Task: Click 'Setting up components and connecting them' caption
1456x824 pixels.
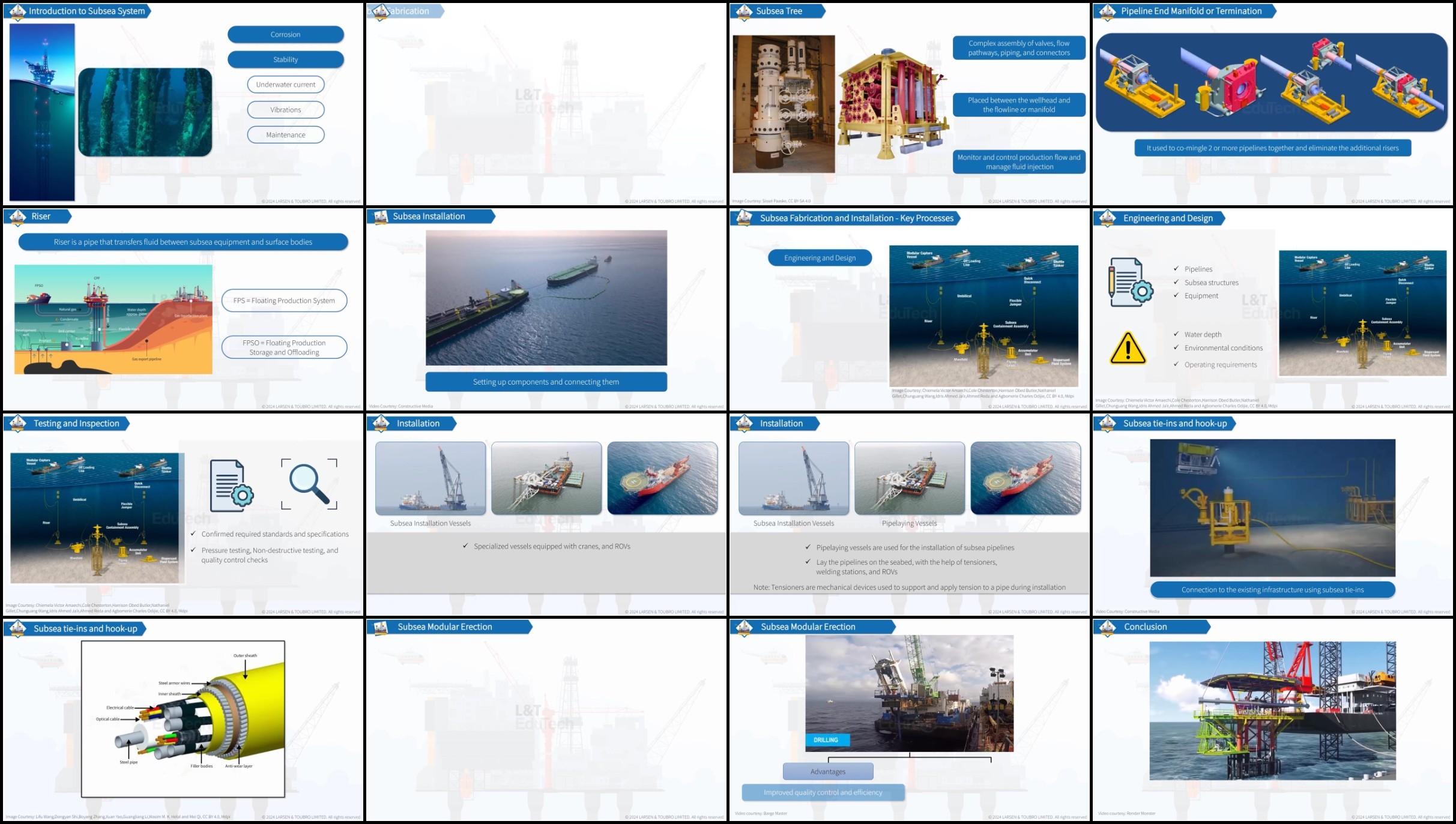Action: 546,382
